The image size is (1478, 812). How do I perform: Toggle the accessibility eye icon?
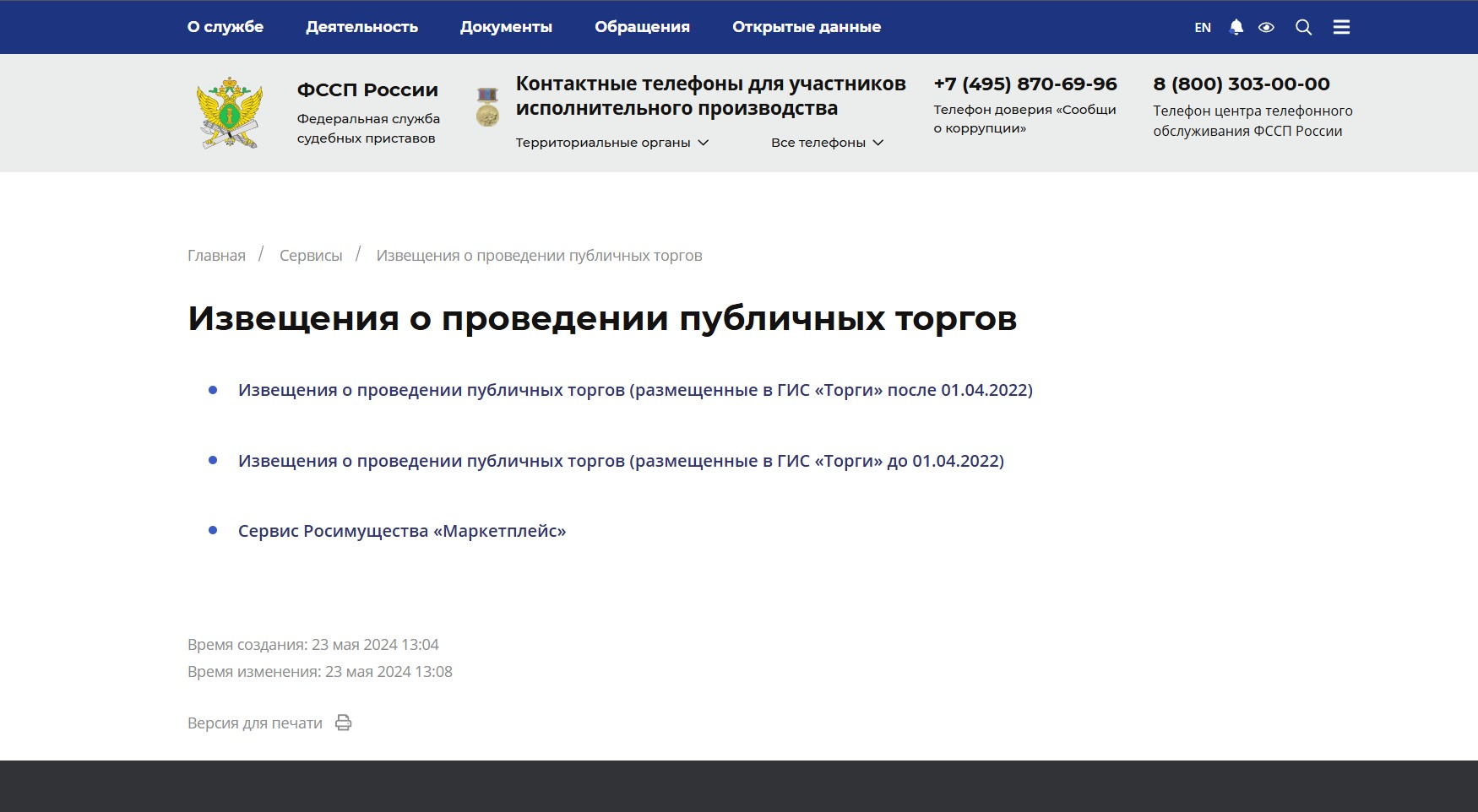point(1266,27)
